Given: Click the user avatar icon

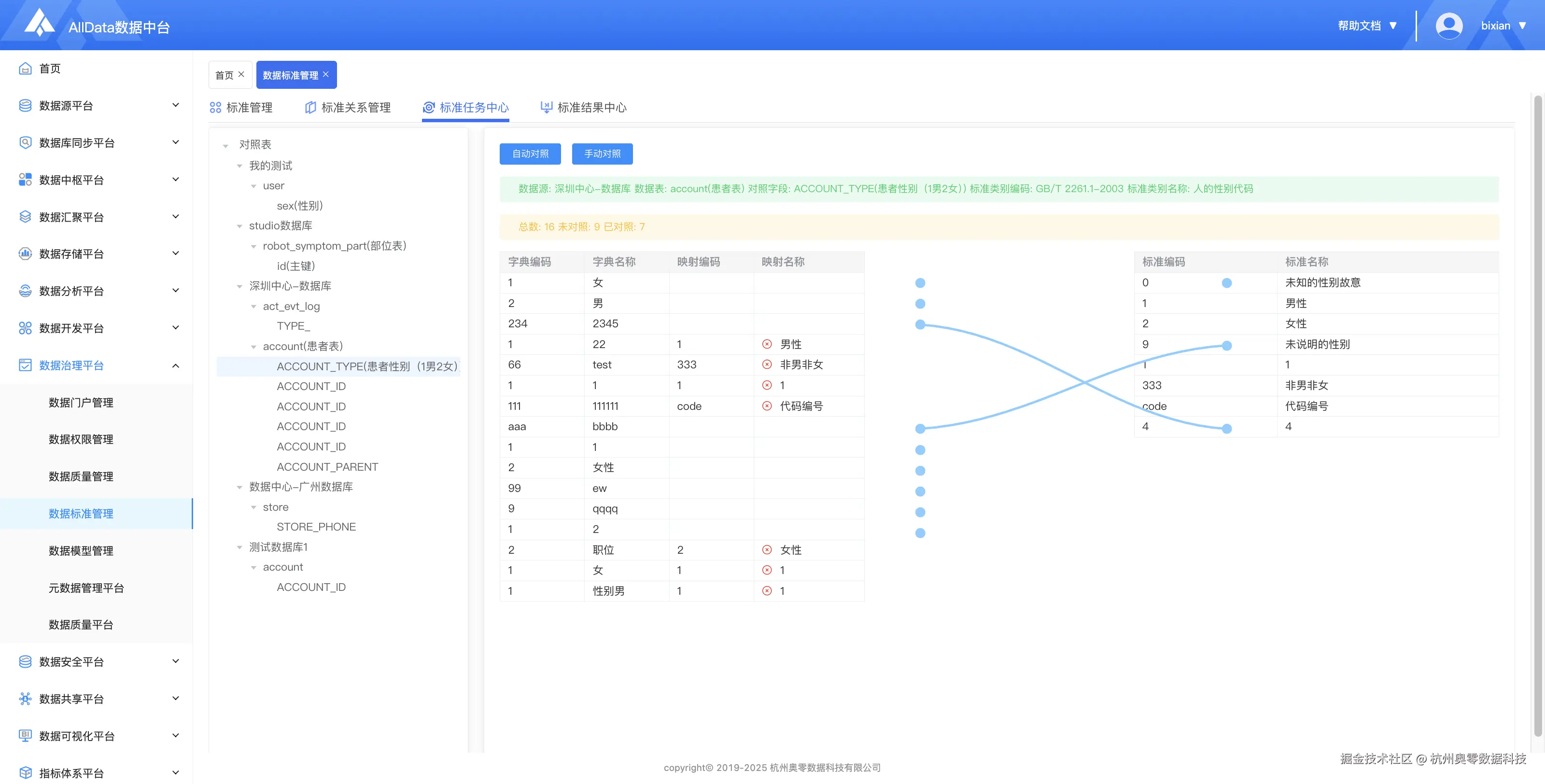Looking at the screenshot, I should (1448, 26).
